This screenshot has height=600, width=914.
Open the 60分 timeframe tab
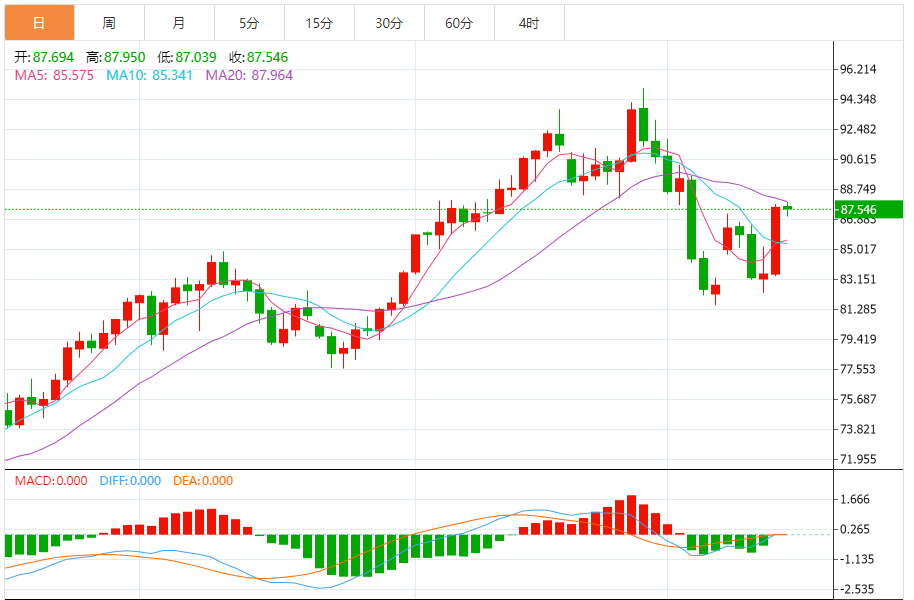pyautogui.click(x=459, y=23)
